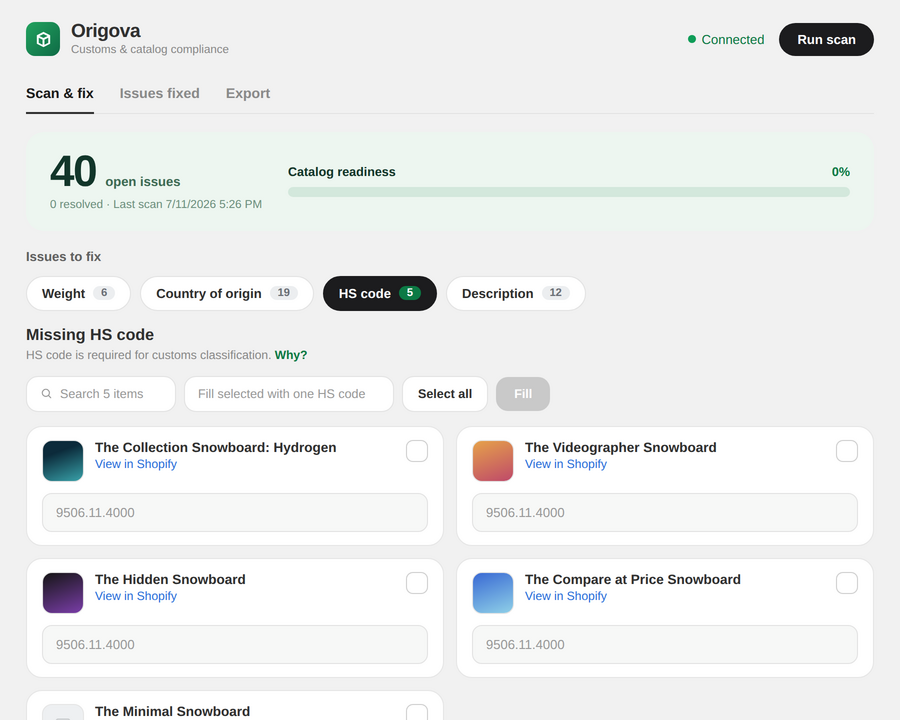This screenshot has height=720, width=900.
Task: Go to the Export tab
Action: click(248, 94)
